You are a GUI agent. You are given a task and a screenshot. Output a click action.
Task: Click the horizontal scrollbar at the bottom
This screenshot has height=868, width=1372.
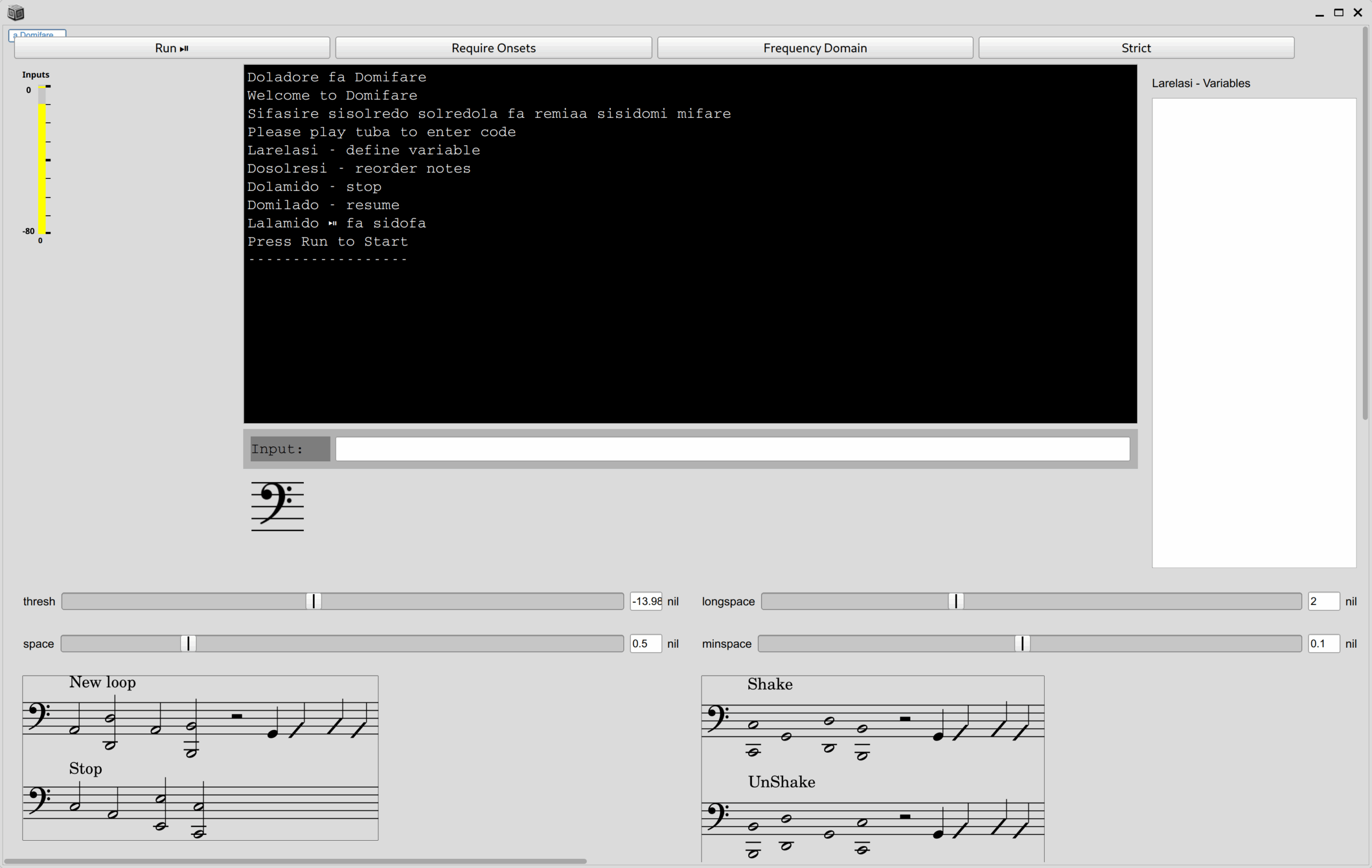[x=295, y=860]
